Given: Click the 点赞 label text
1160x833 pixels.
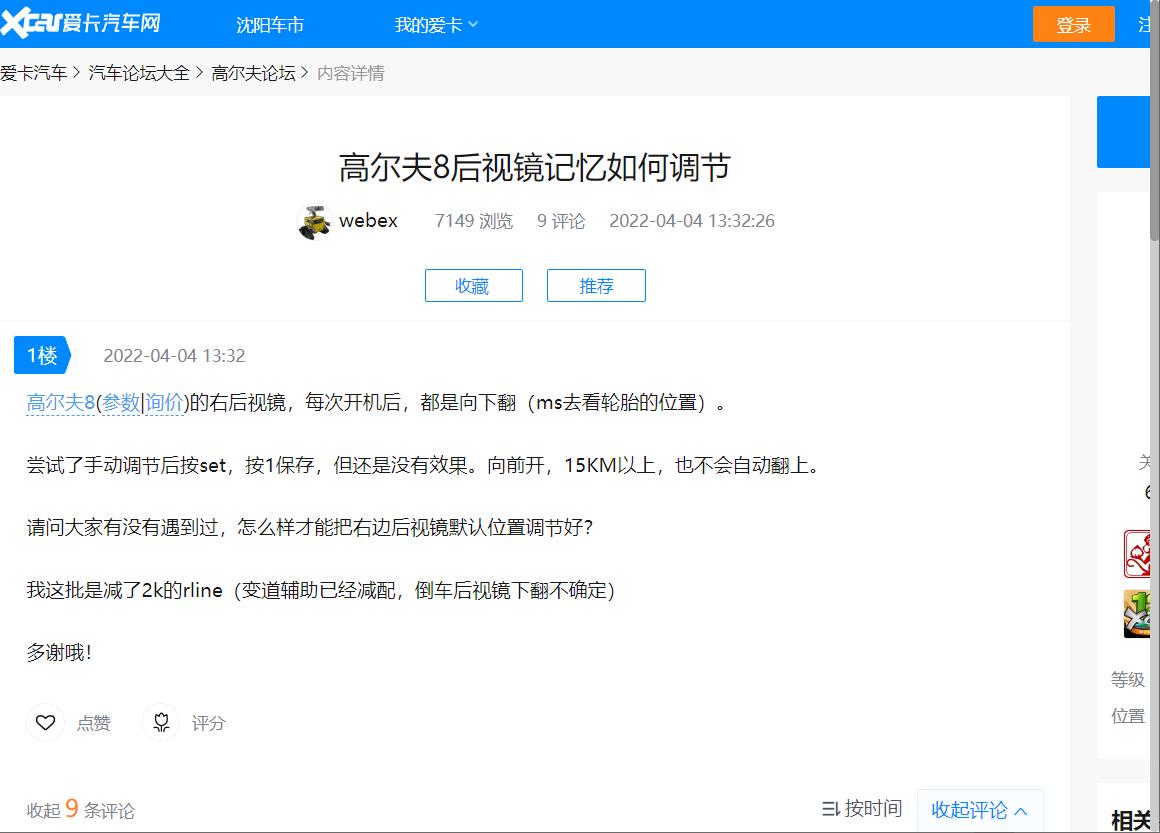Looking at the screenshot, I should pos(94,723).
